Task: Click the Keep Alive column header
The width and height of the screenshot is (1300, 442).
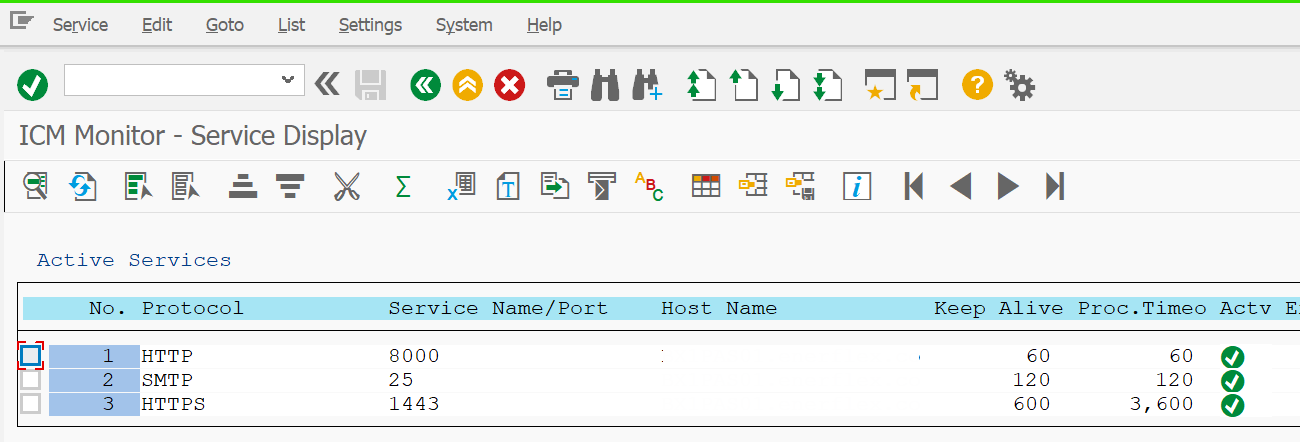Action: click(998, 308)
